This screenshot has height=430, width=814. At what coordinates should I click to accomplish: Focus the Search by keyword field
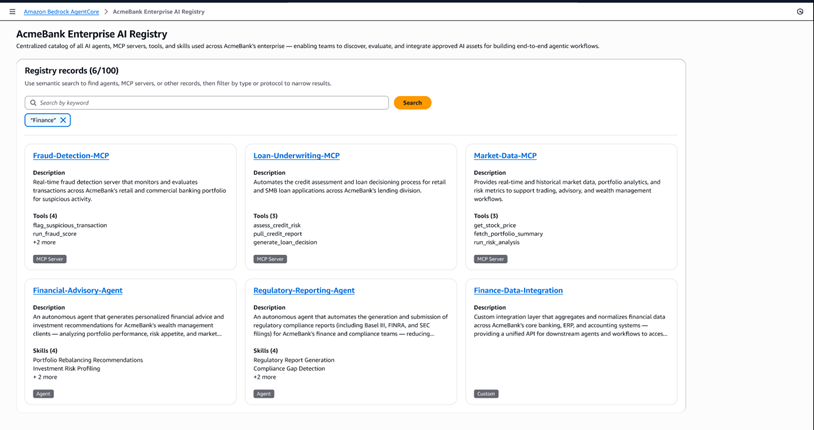click(x=210, y=103)
